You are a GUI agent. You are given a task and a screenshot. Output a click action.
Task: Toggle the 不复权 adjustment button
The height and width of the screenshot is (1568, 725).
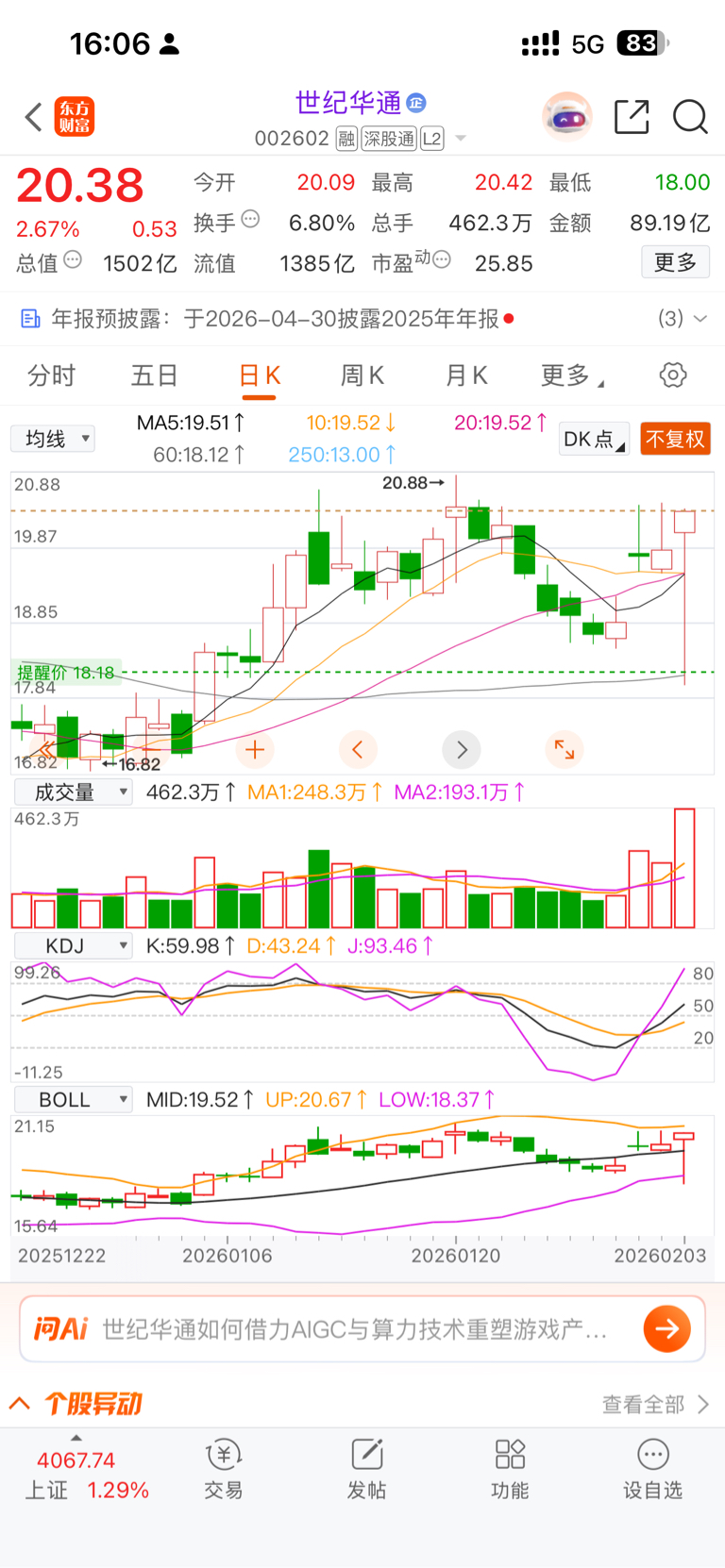(675, 440)
